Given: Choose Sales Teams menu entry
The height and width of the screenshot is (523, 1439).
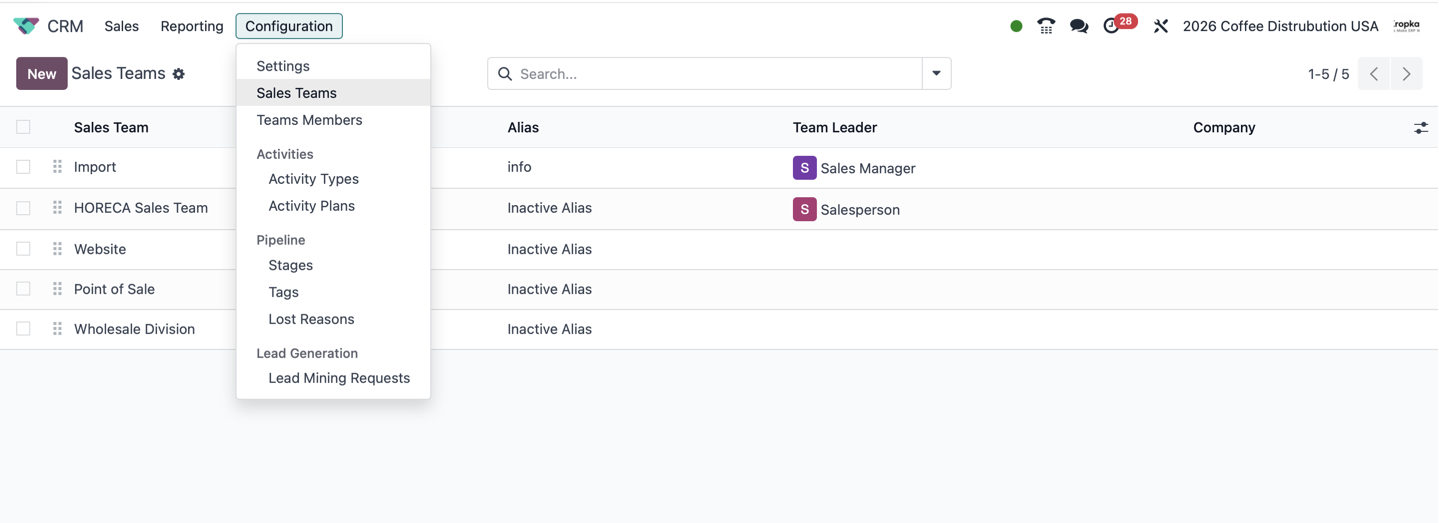Looking at the screenshot, I should pos(333,93).
